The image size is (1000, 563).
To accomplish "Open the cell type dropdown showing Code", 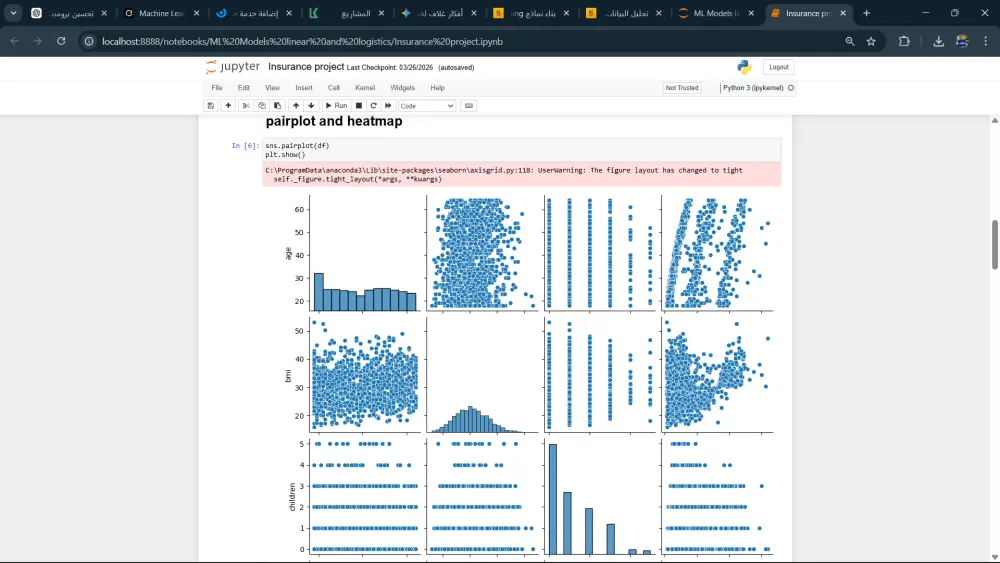I will click(427, 106).
